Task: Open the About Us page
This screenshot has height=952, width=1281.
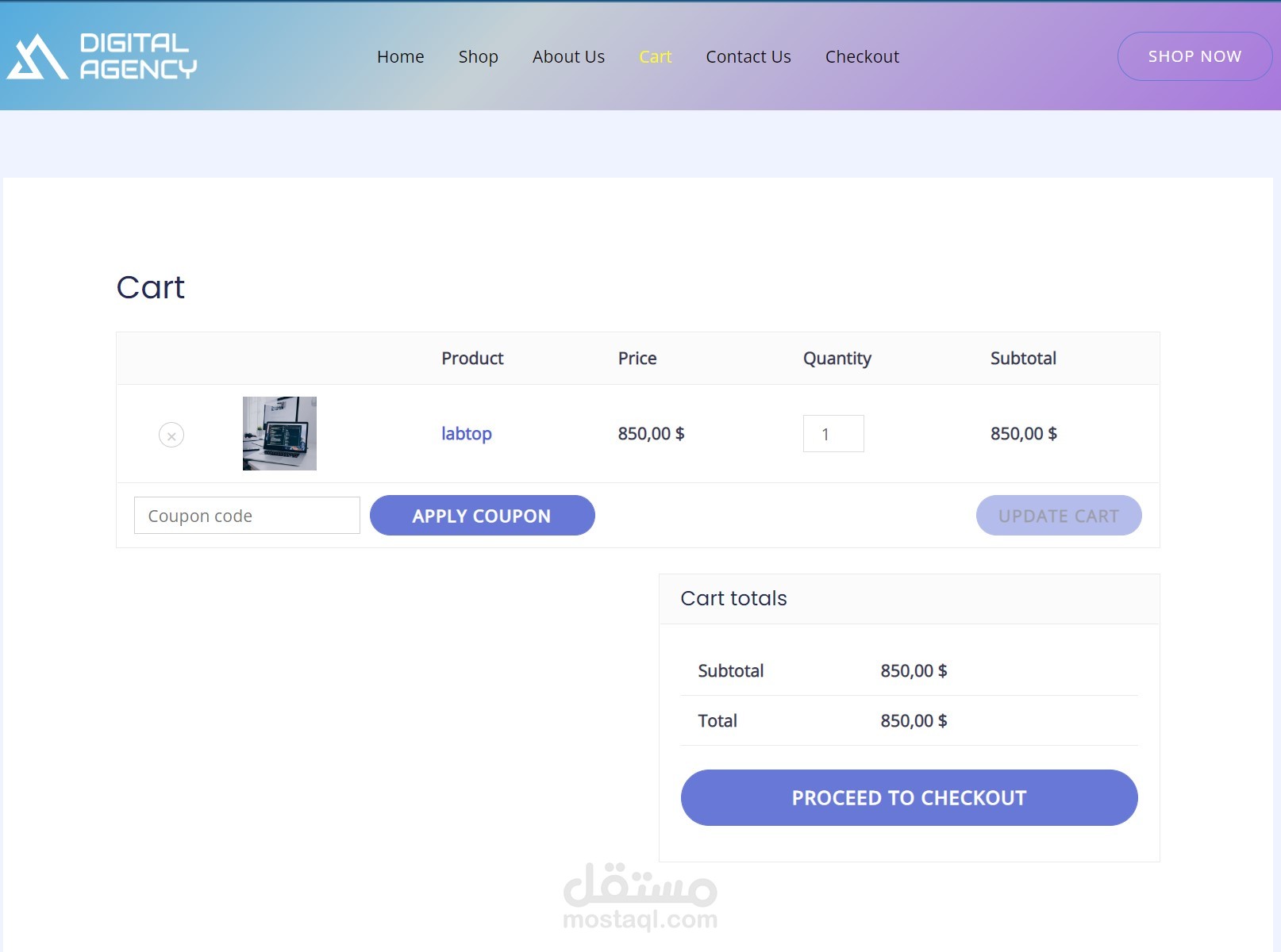Action: (568, 56)
